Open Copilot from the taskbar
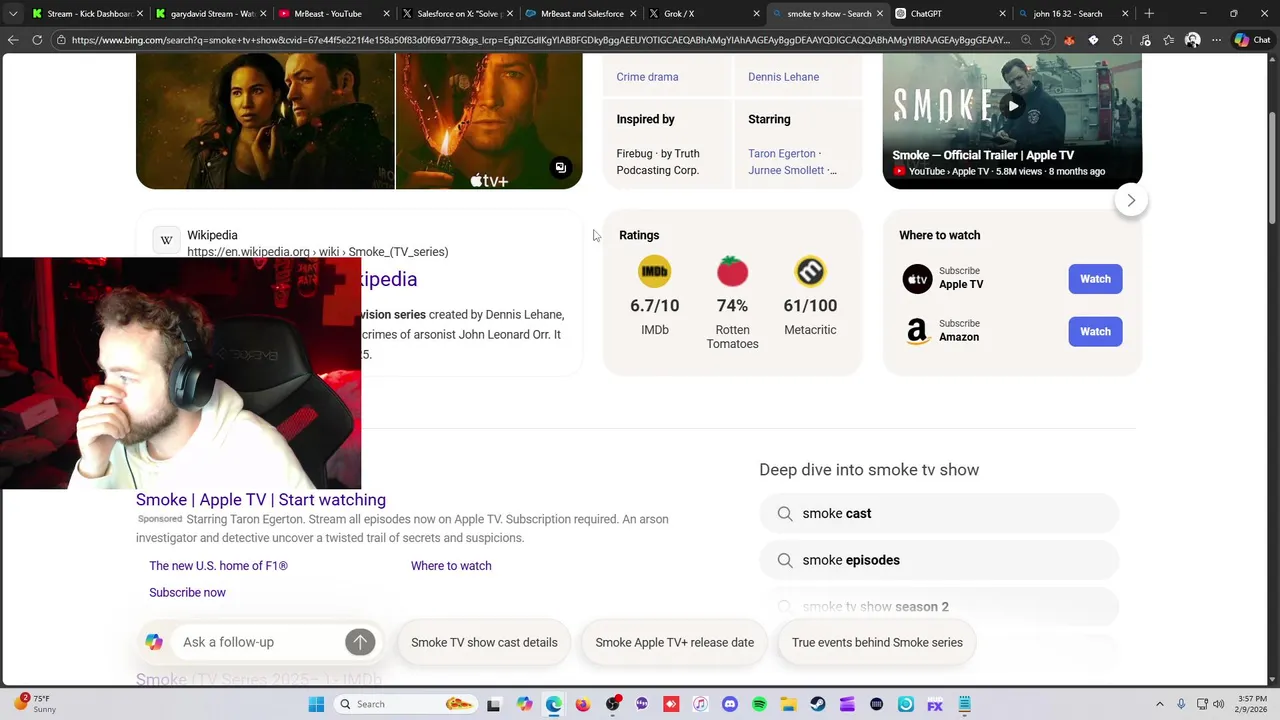This screenshot has width=1280, height=720. click(x=525, y=704)
